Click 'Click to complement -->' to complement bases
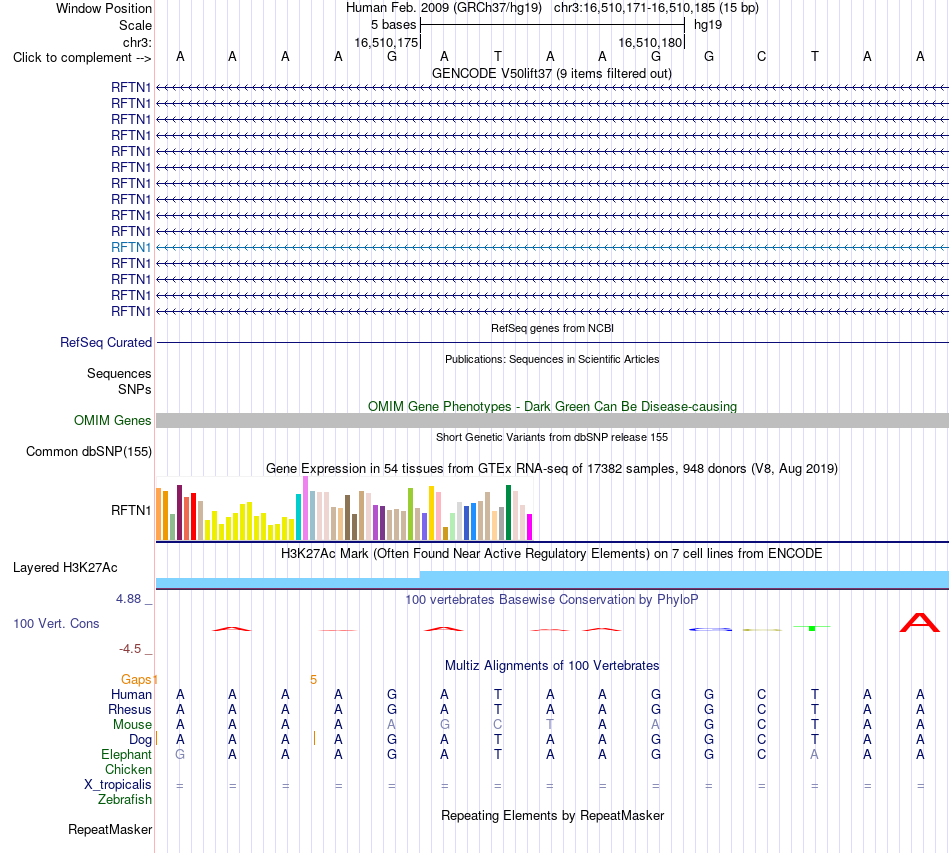The image size is (950, 853). pos(82,58)
